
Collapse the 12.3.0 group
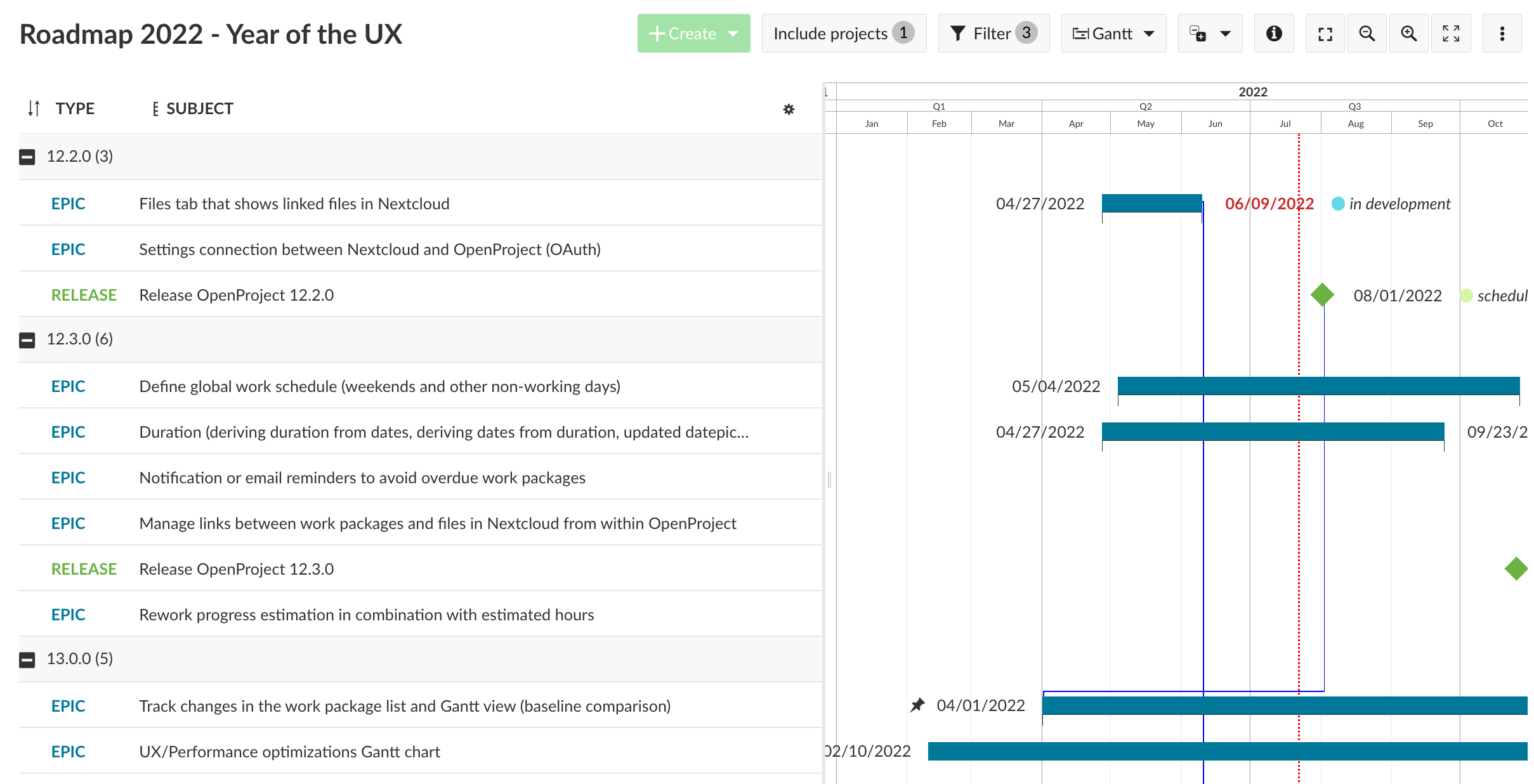pyautogui.click(x=27, y=339)
